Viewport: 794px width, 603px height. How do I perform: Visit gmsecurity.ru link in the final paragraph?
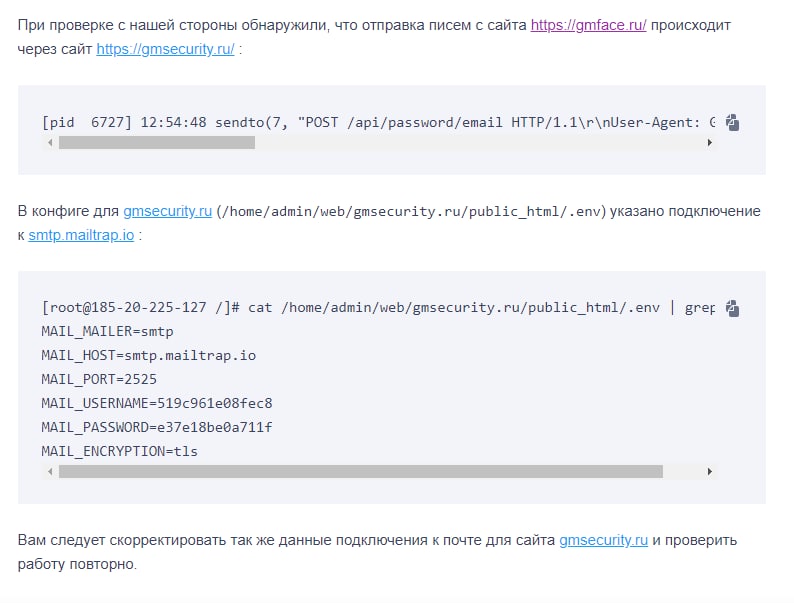(x=603, y=540)
